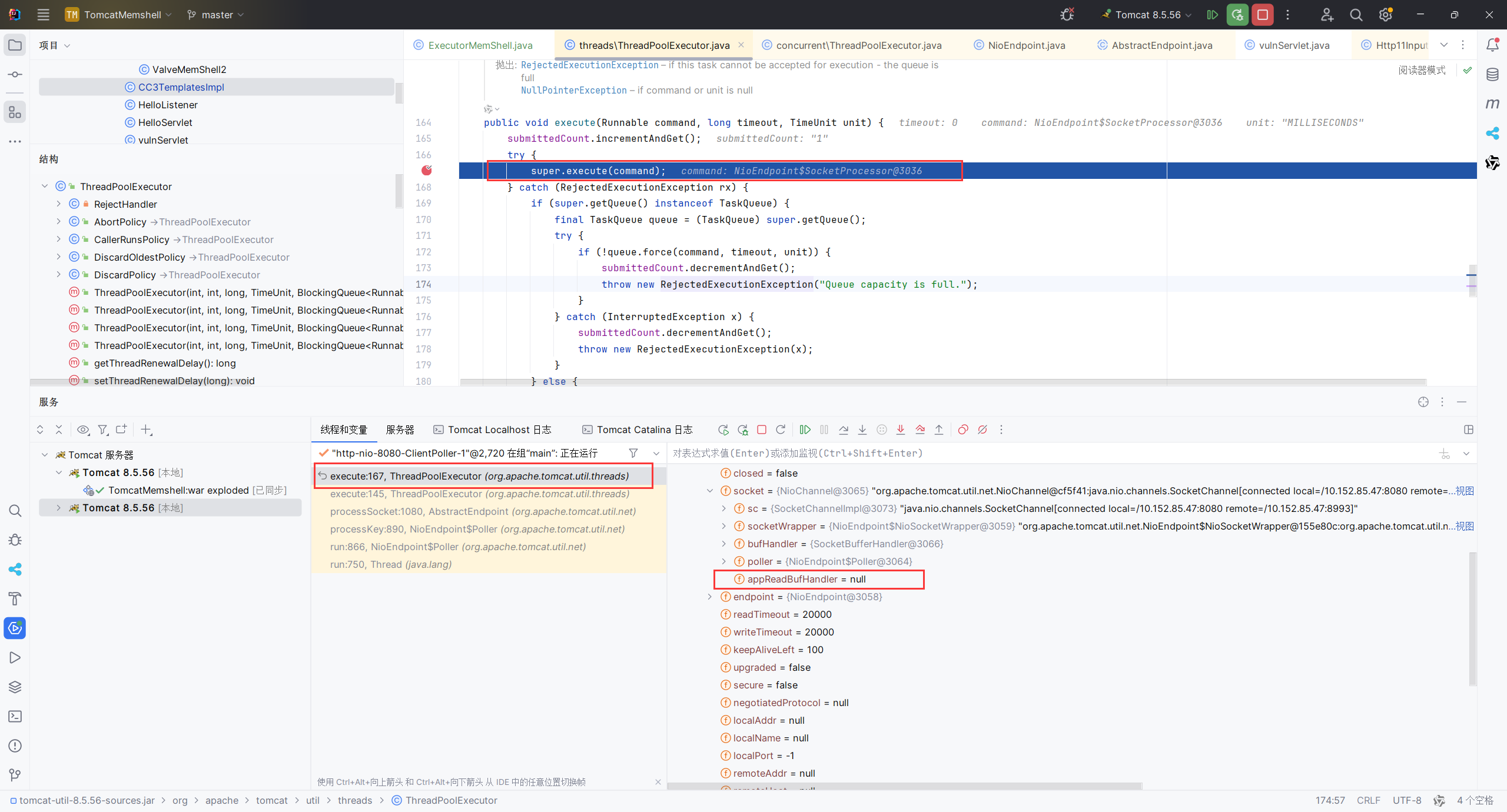
Task: Open the Terminal tool window icon
Action: (x=15, y=716)
